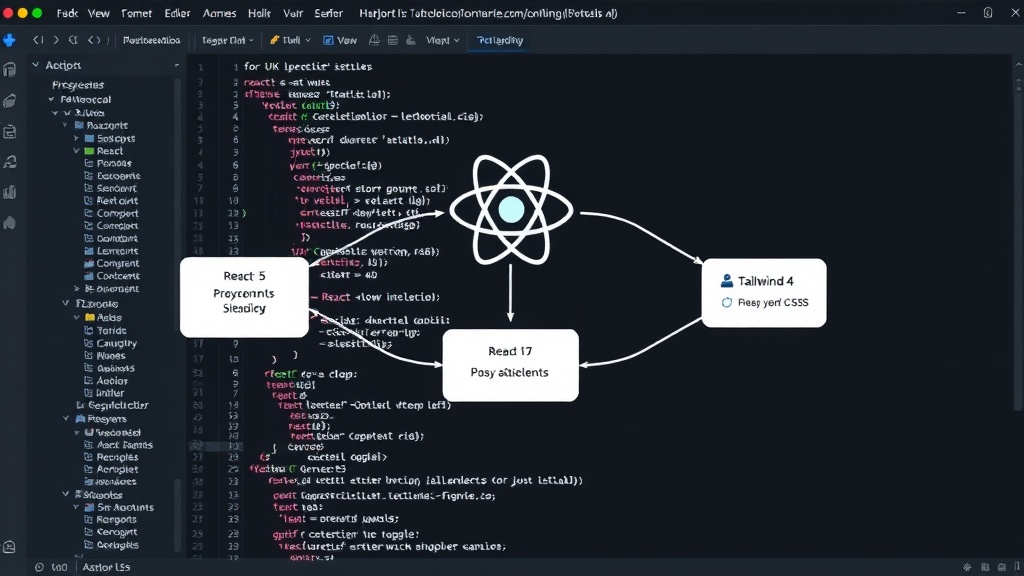The height and width of the screenshot is (576, 1024).
Task: Select the Congrent folder in tree
Action: coord(112,263)
